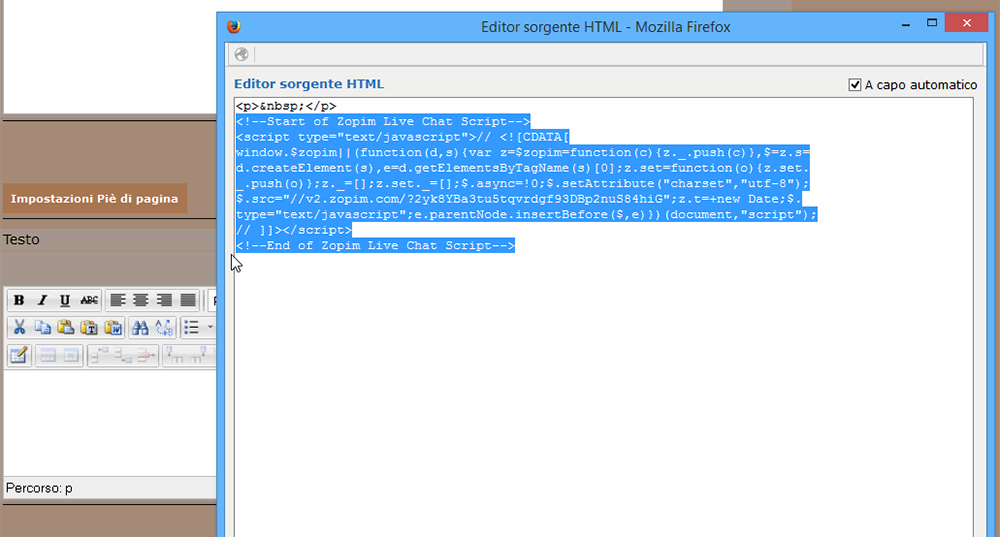
Task: Delete the table row icon
Action: (146, 355)
